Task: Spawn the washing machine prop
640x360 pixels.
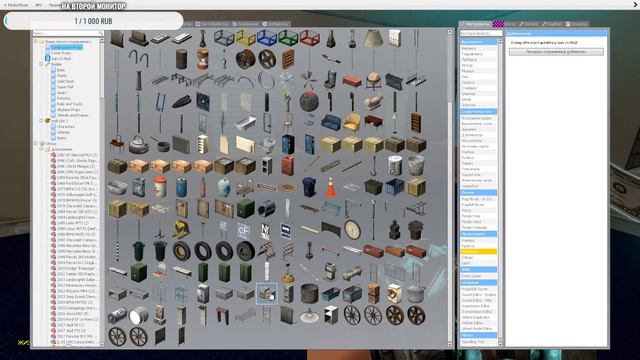Action: click(394, 293)
